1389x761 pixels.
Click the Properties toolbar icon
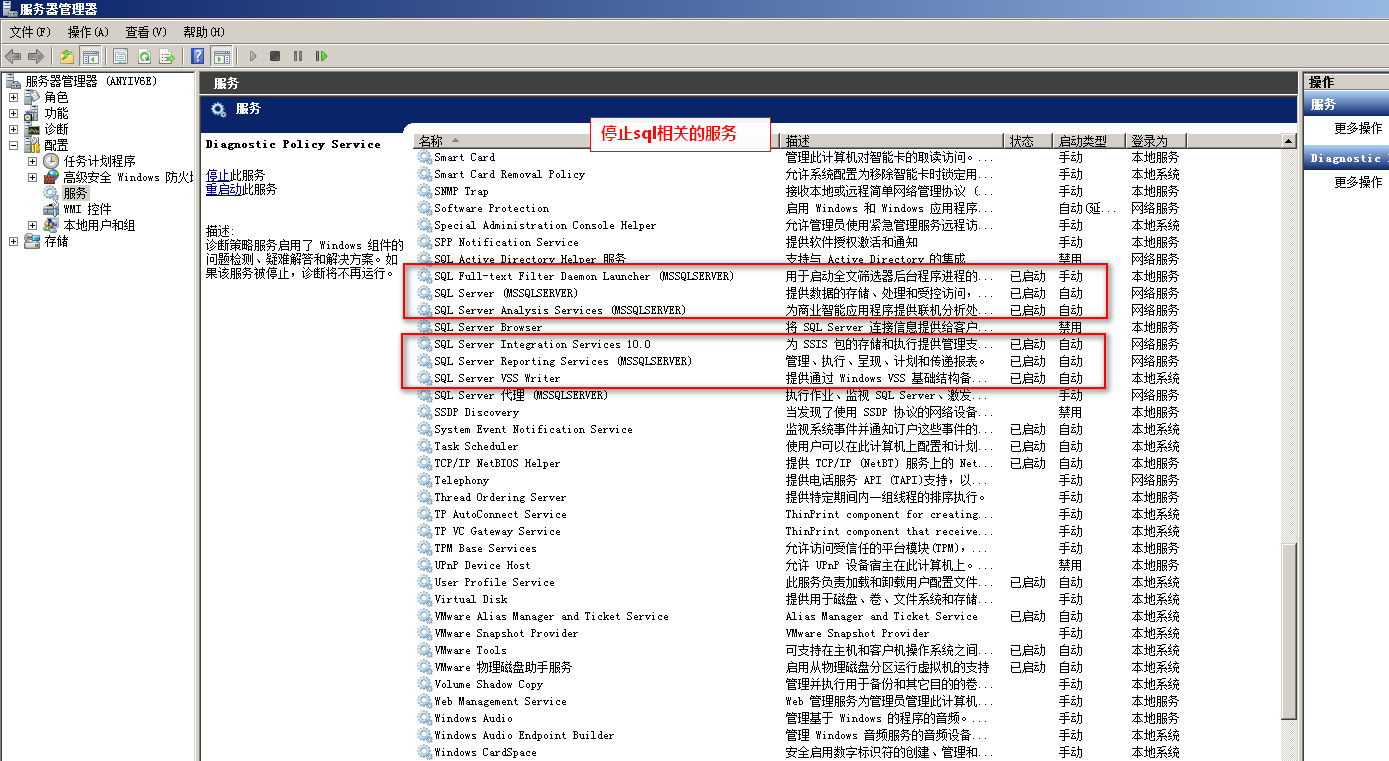pyautogui.click(x=121, y=56)
